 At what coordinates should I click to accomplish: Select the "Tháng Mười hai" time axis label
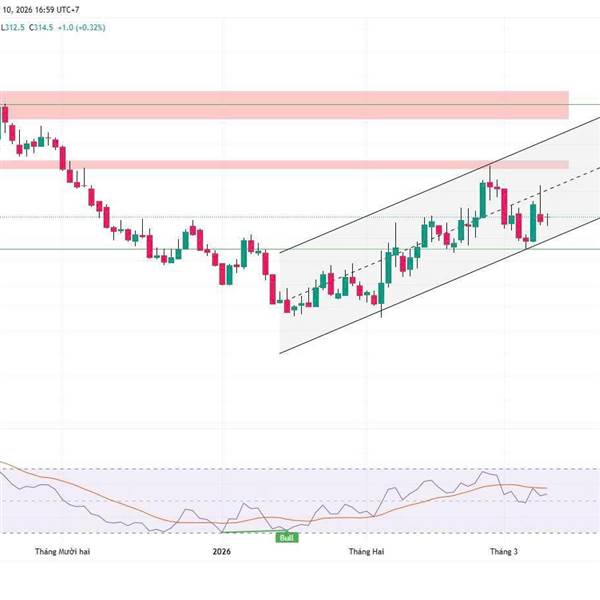pos(63,551)
